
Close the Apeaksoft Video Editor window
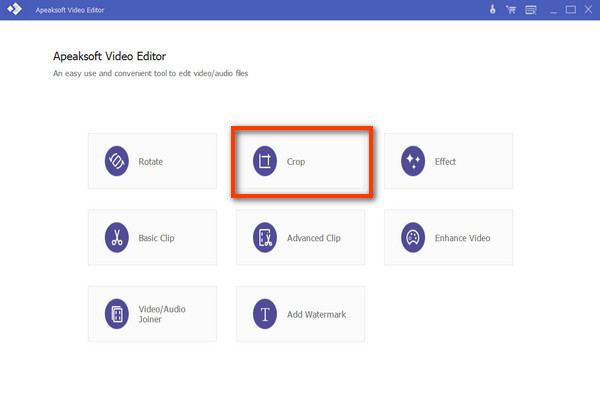tap(589, 9)
